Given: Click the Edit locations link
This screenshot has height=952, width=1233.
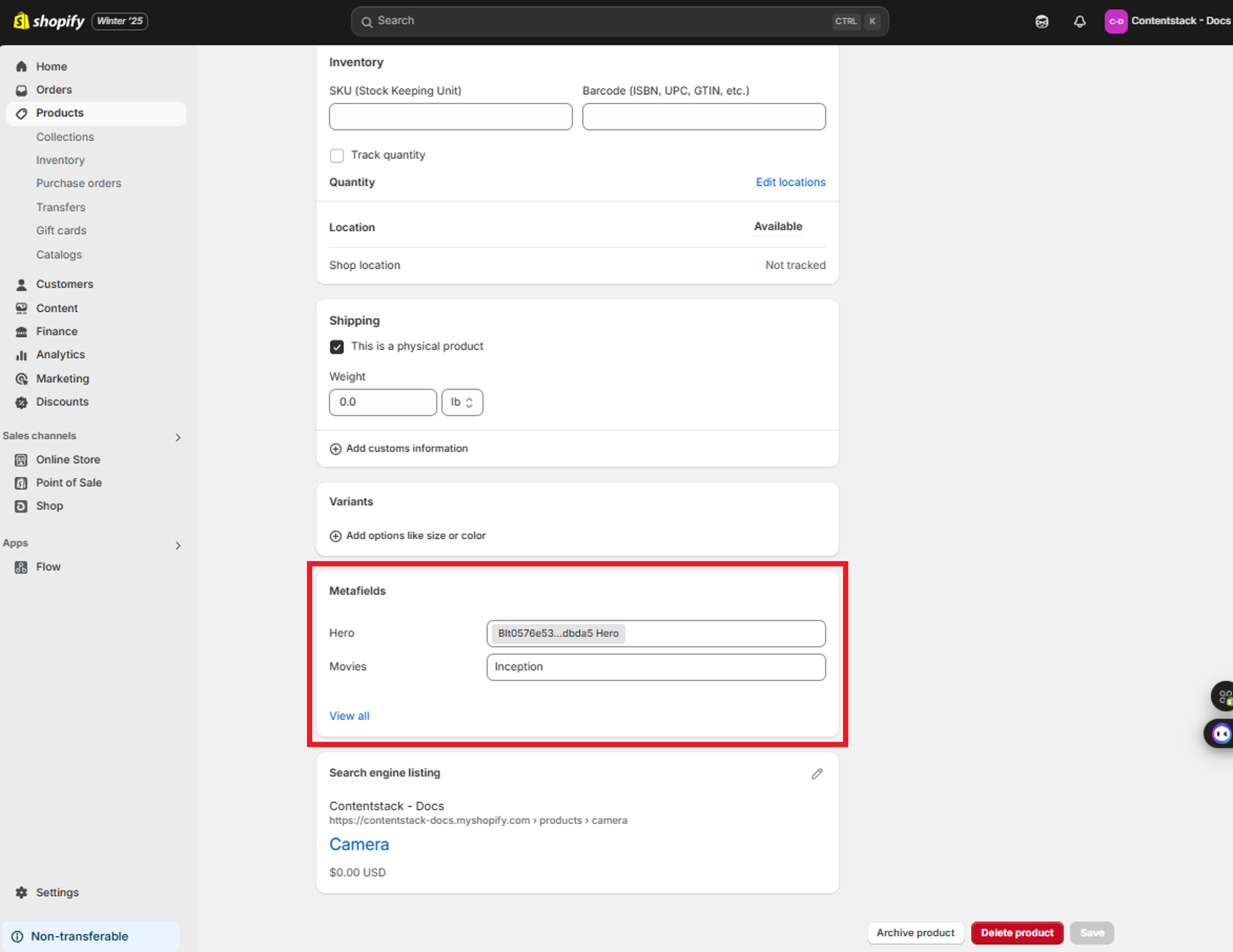Looking at the screenshot, I should tap(791, 182).
